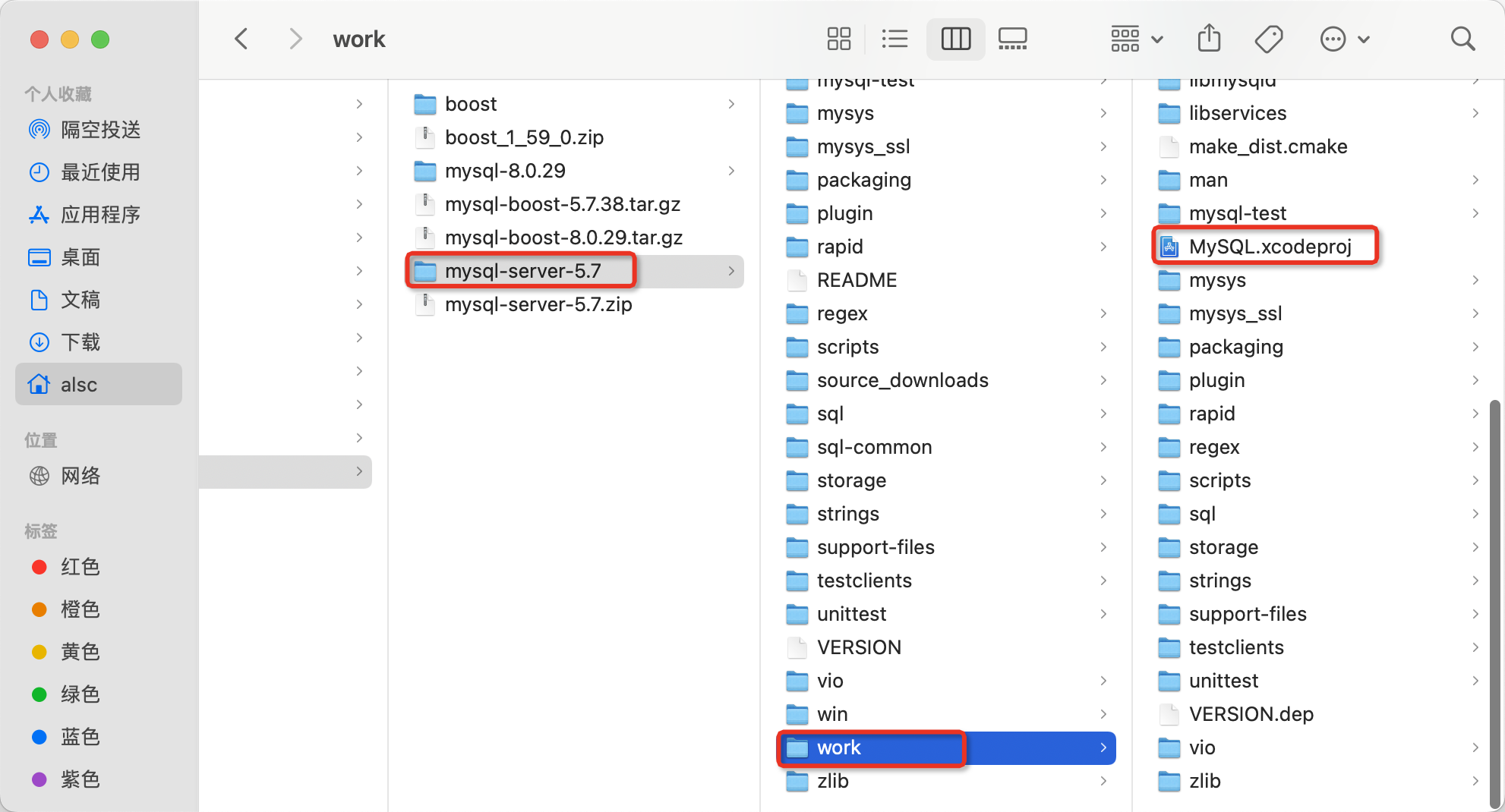Expand the mysql-8.0.29 folder chevron

[730, 171]
